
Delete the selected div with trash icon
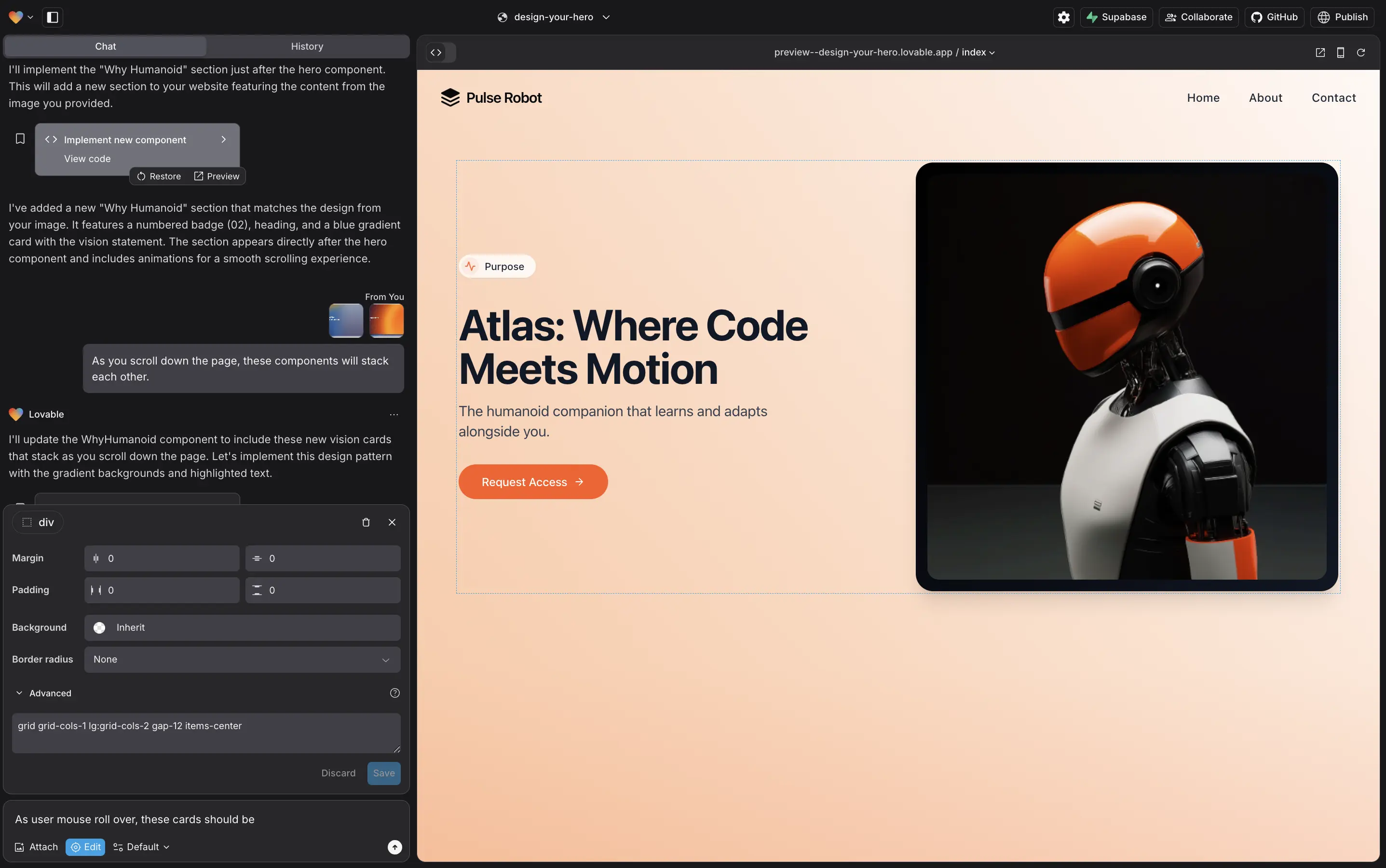click(x=366, y=522)
